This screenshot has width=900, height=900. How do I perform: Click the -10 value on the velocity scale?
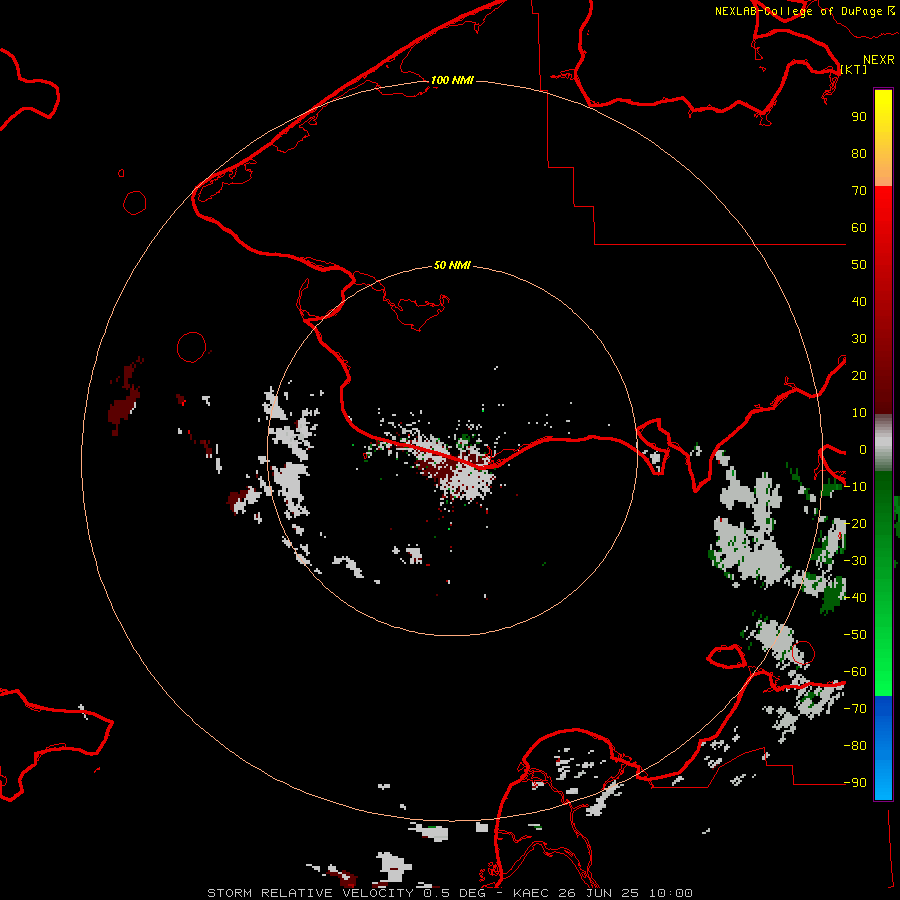tap(855, 487)
